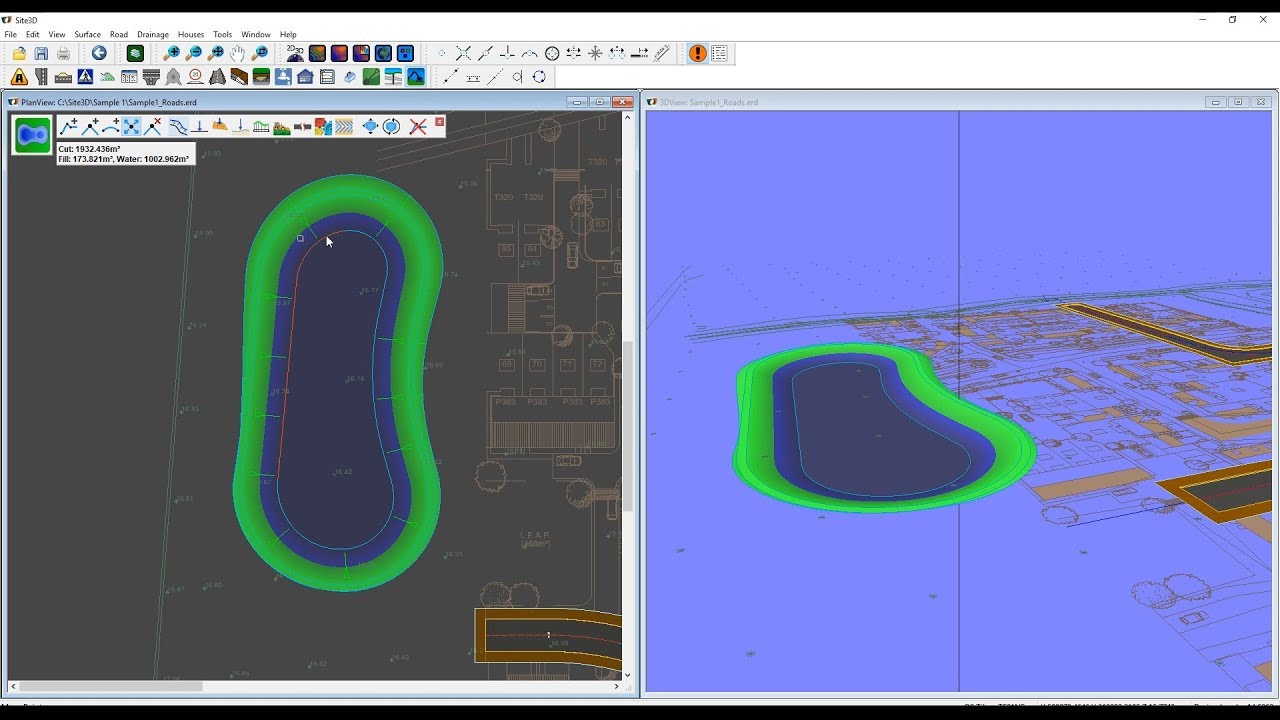The height and width of the screenshot is (720, 1280).
Task: Open the Houses menu
Action: 191,34
